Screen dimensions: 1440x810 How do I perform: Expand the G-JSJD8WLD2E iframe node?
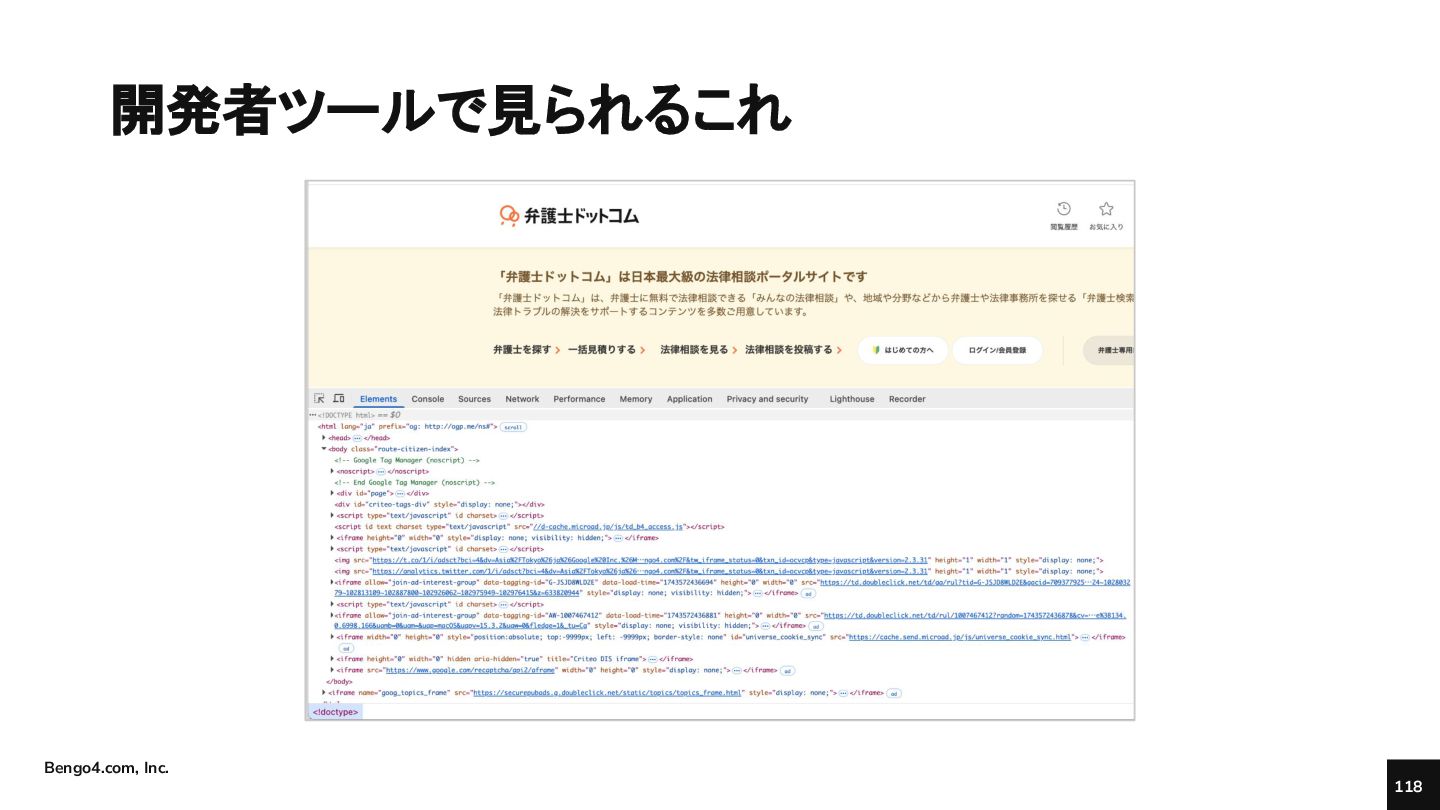pos(332,582)
